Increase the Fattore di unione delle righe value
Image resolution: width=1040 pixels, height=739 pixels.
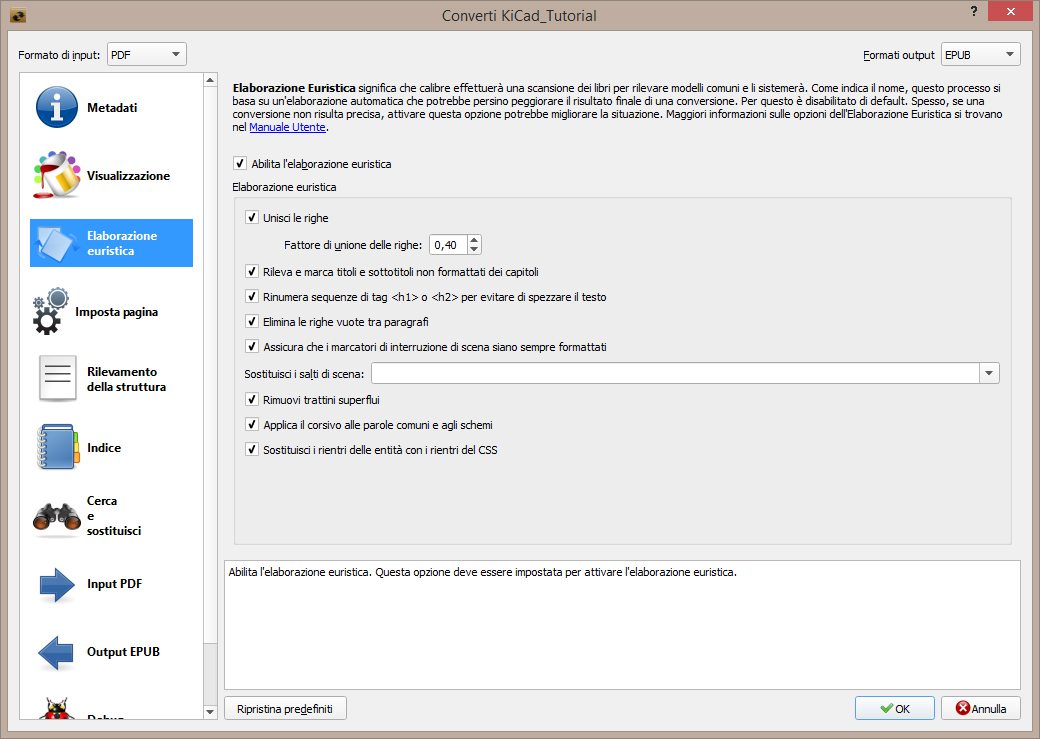pos(474,239)
